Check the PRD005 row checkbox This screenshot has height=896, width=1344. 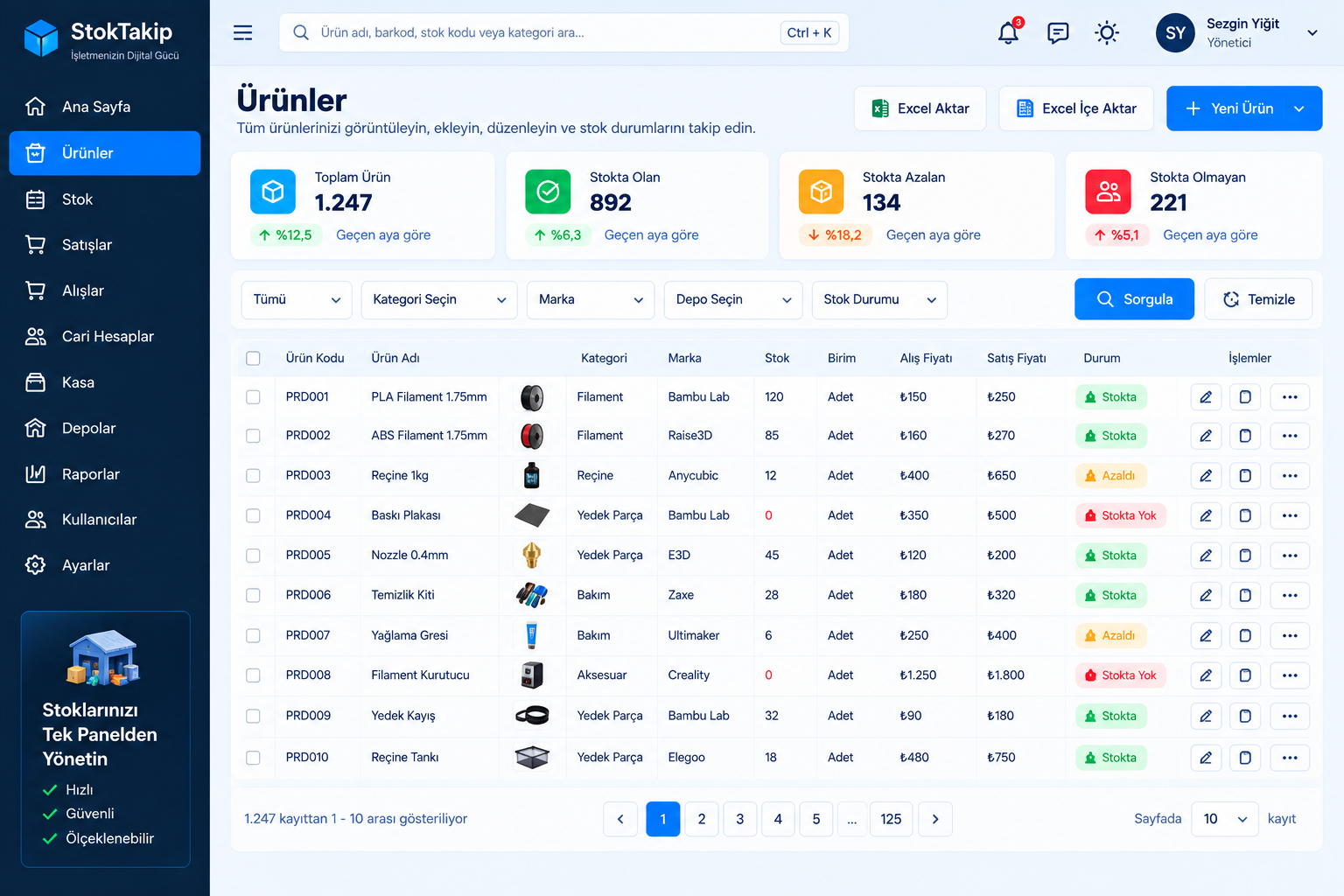pos(253,556)
